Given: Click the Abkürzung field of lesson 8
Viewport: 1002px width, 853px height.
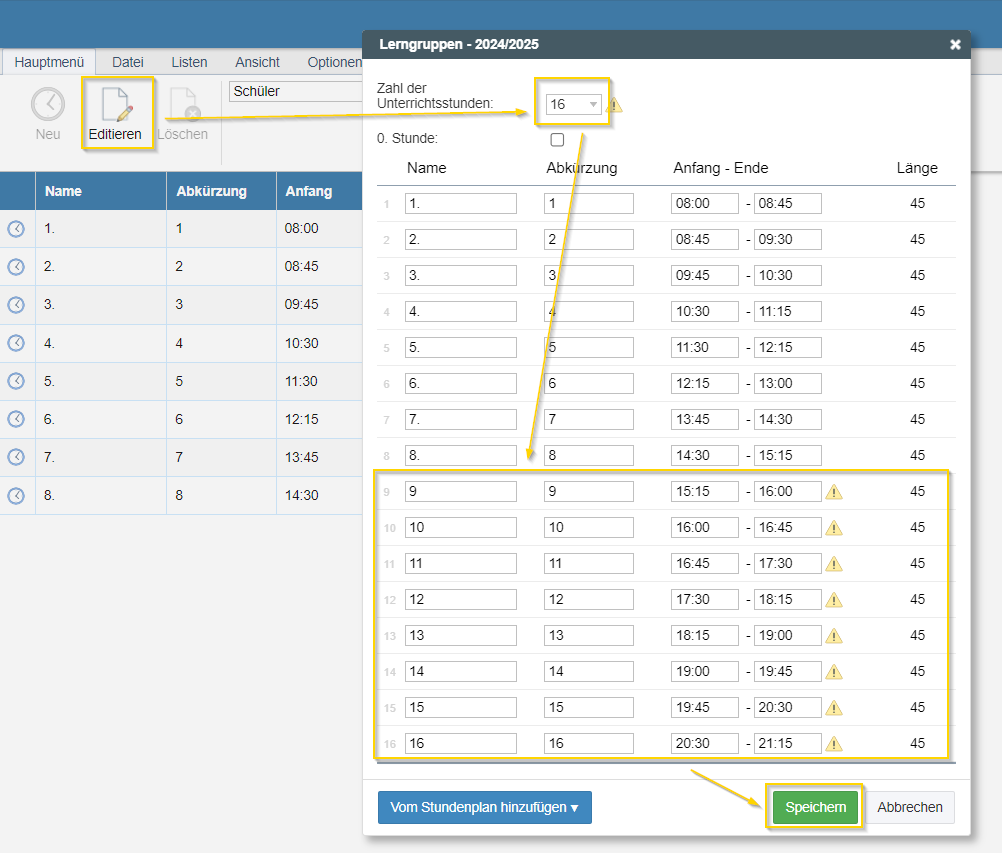Looking at the screenshot, I should point(589,456).
